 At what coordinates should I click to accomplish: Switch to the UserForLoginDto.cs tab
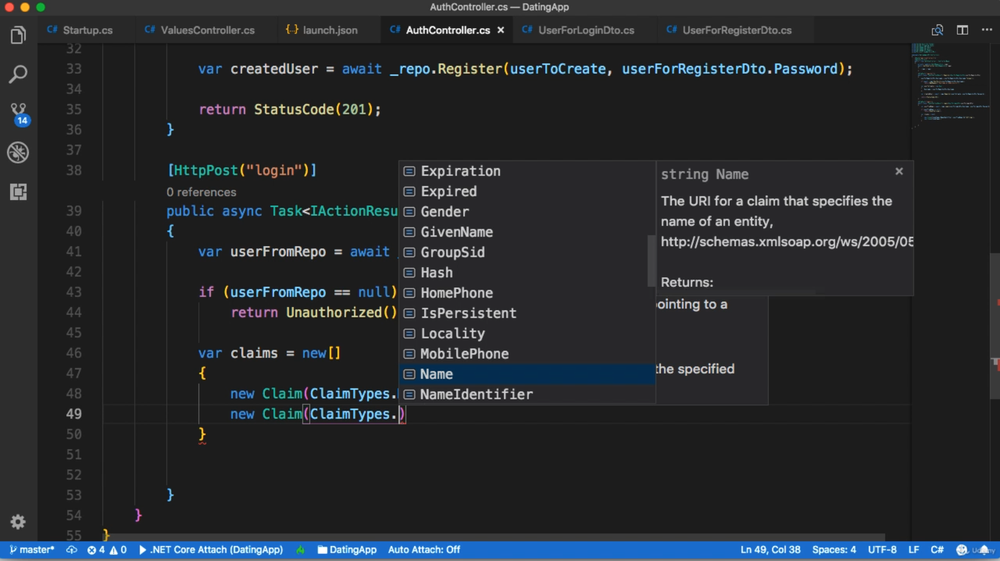[586, 30]
